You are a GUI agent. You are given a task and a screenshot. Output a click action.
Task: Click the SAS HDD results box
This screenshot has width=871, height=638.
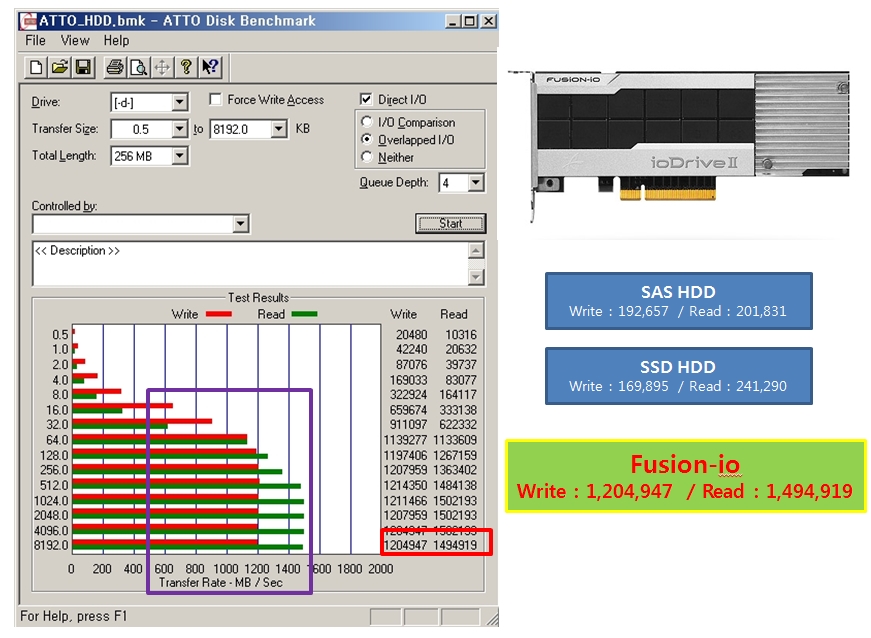click(x=679, y=301)
